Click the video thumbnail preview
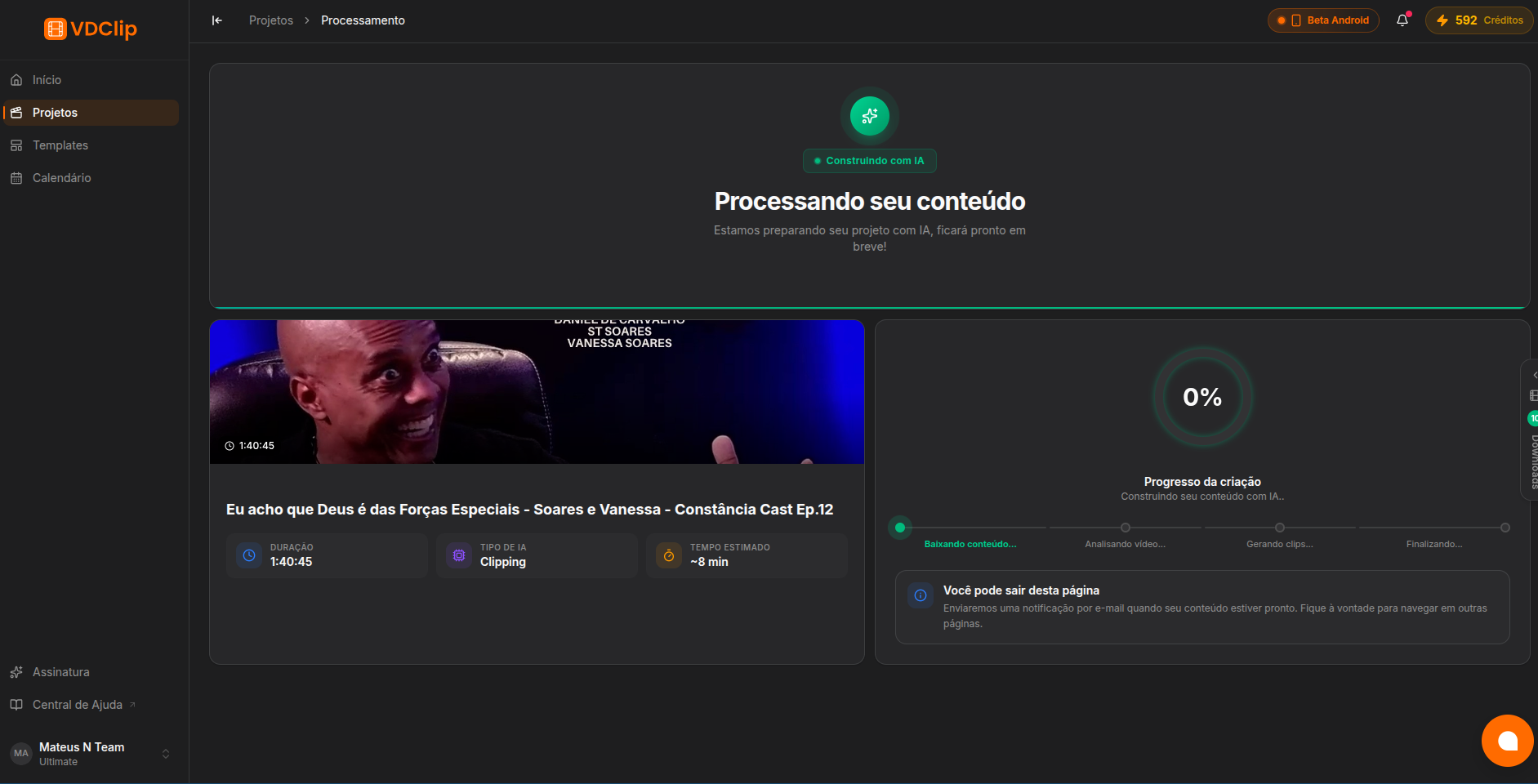The height and width of the screenshot is (784, 1538). tap(537, 392)
